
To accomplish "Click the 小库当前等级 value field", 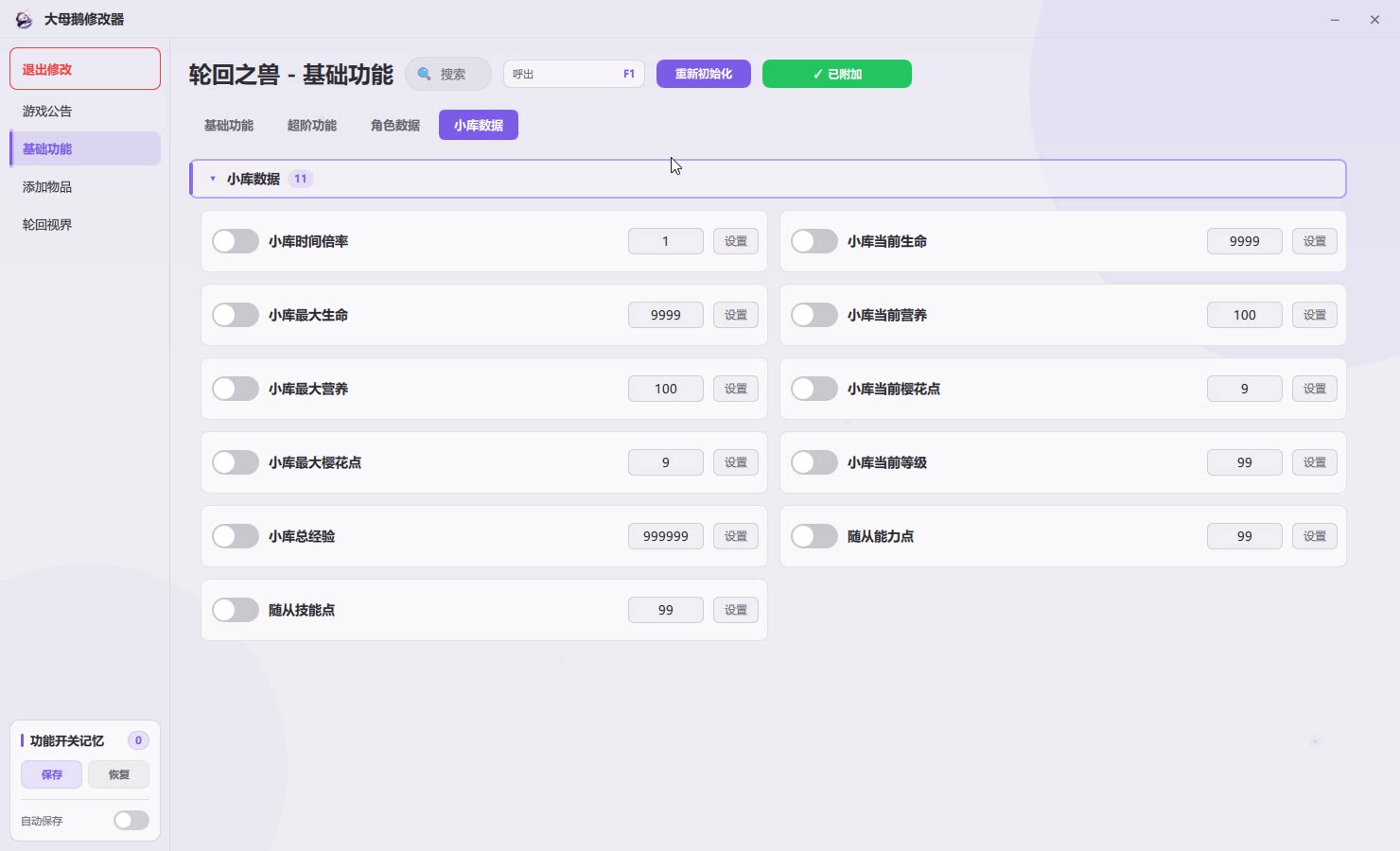I will pyautogui.click(x=1245, y=462).
